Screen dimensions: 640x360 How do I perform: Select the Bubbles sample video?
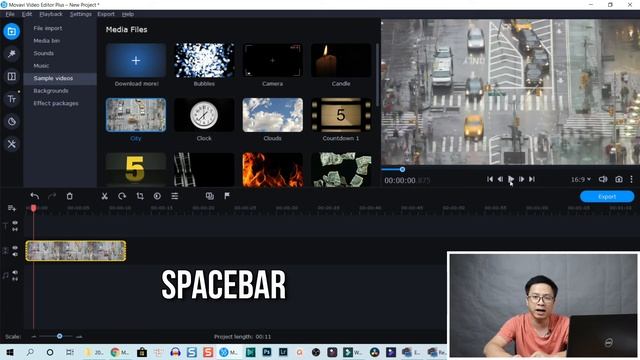click(204, 60)
